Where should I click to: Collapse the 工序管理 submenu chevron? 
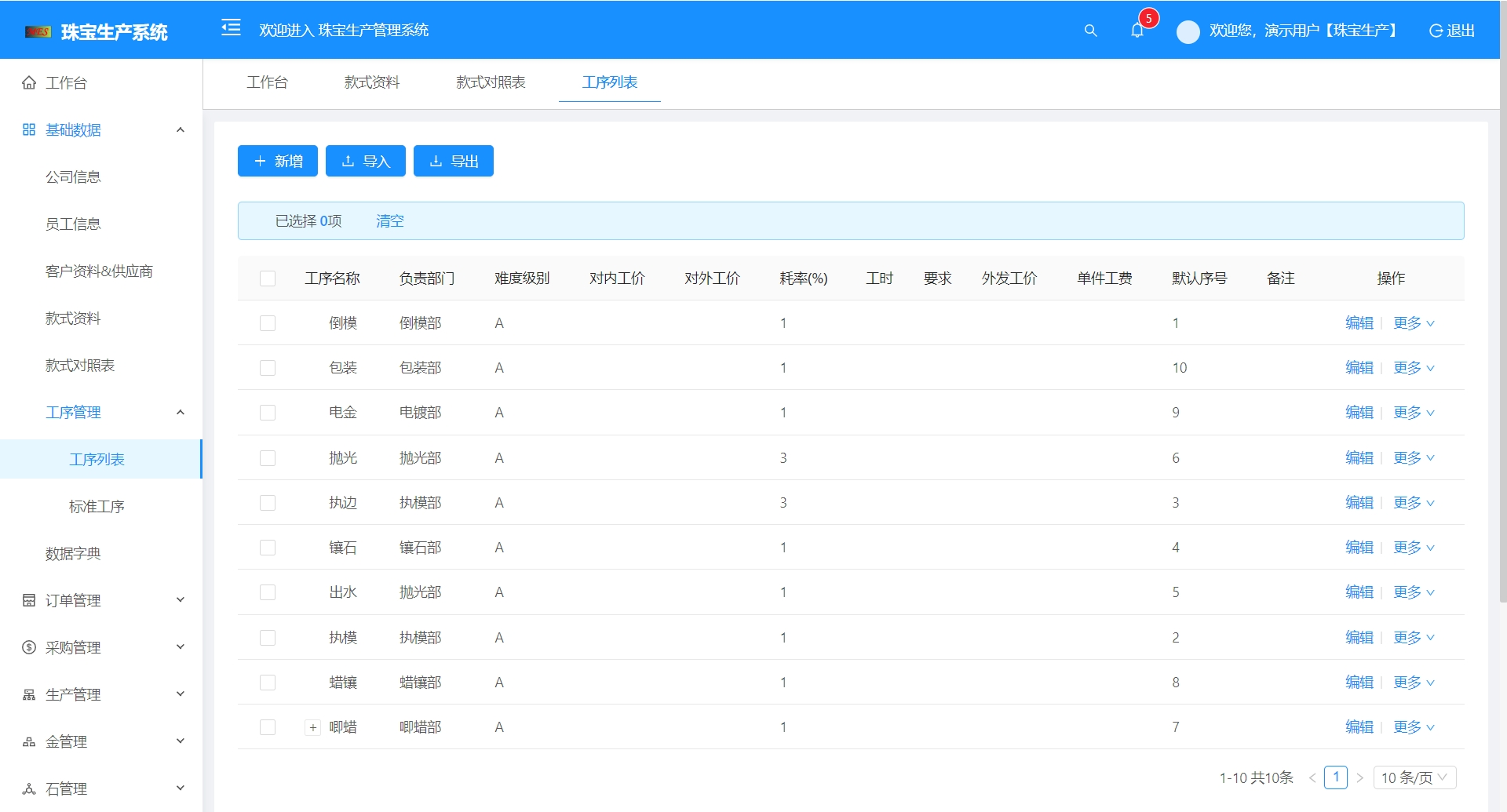point(181,412)
